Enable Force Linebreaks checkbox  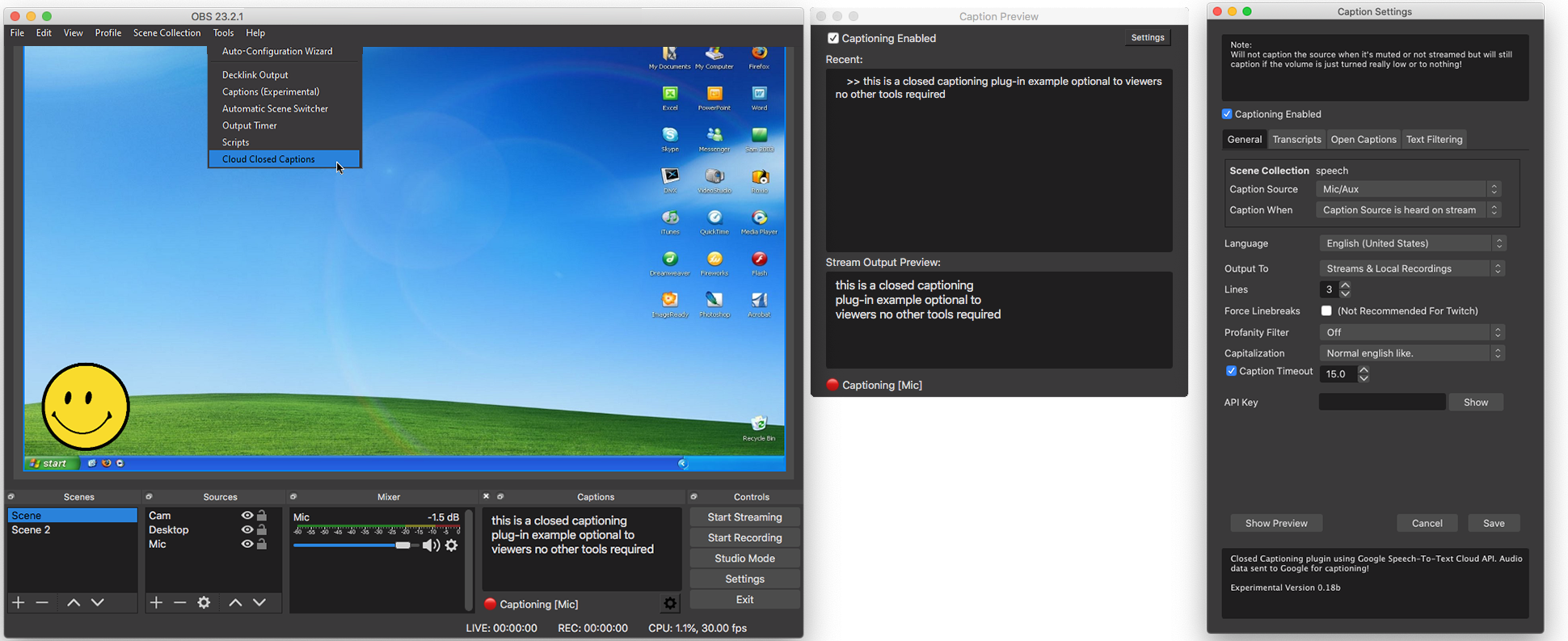coord(1326,310)
